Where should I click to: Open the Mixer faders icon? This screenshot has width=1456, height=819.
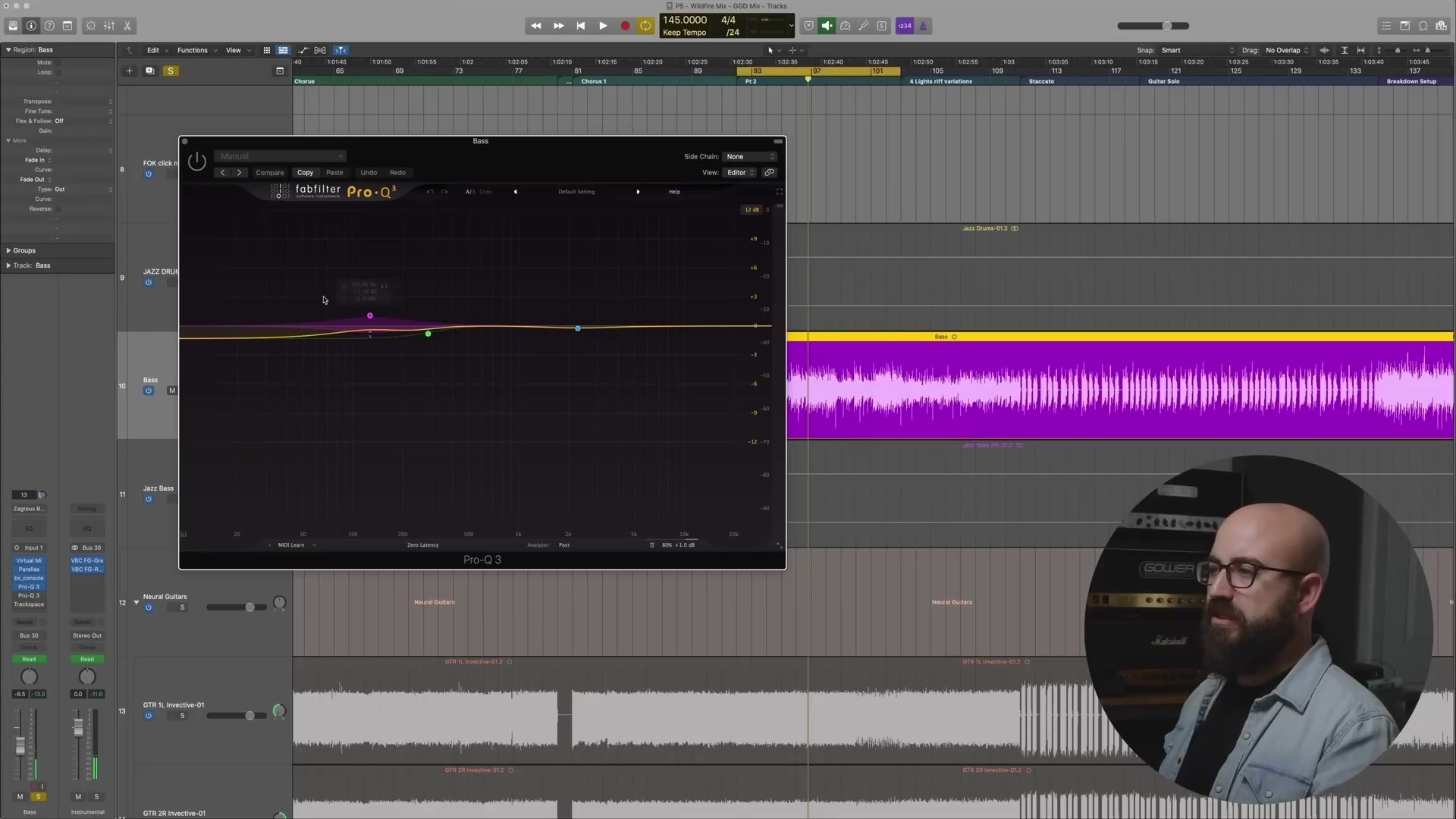tap(109, 26)
